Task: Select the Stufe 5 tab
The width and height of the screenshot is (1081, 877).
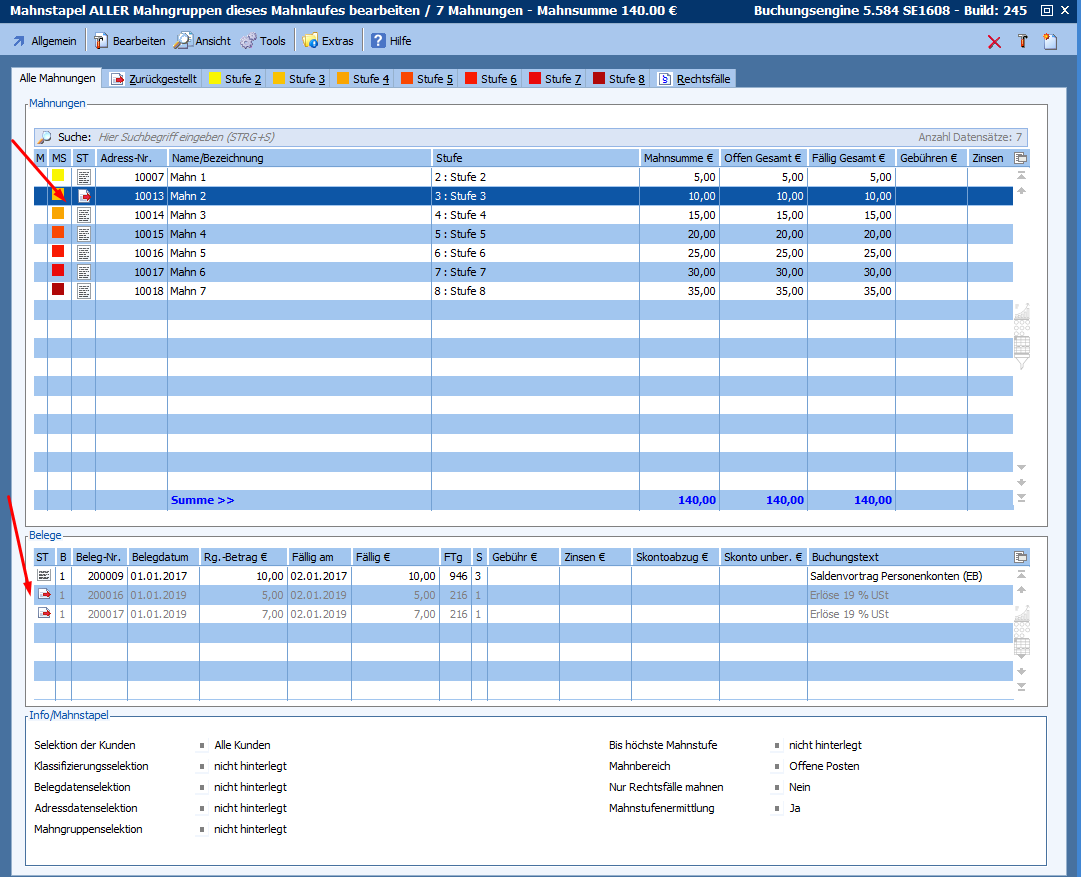Action: (427, 79)
